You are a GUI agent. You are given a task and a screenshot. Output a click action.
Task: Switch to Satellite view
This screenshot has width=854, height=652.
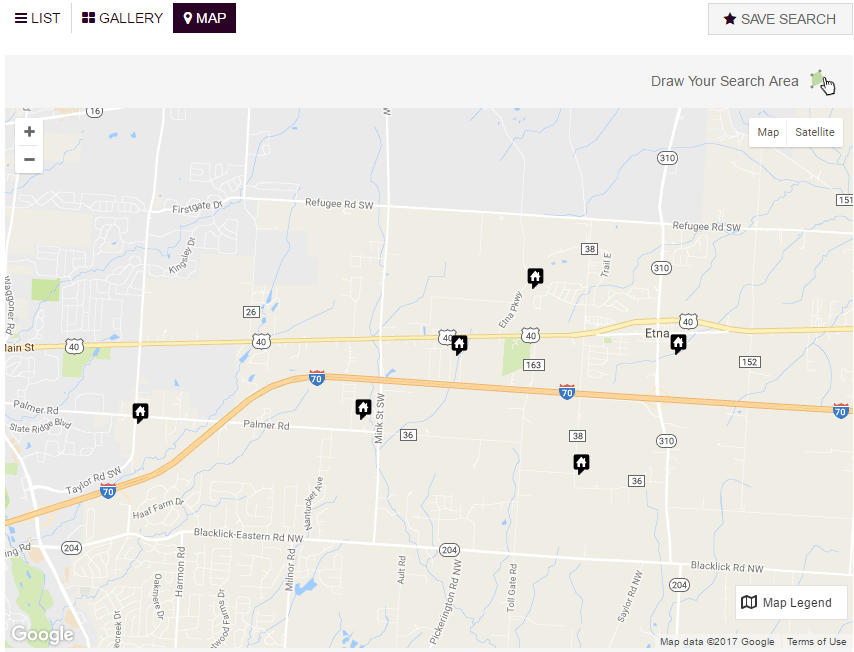tap(814, 131)
